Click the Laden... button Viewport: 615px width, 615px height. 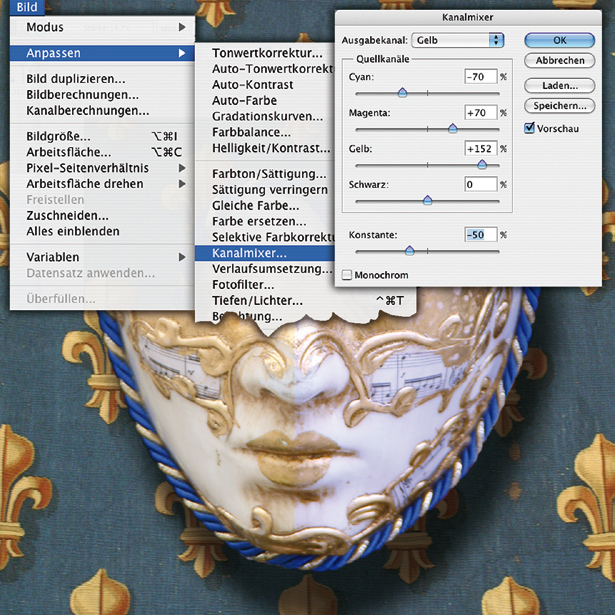[559, 86]
